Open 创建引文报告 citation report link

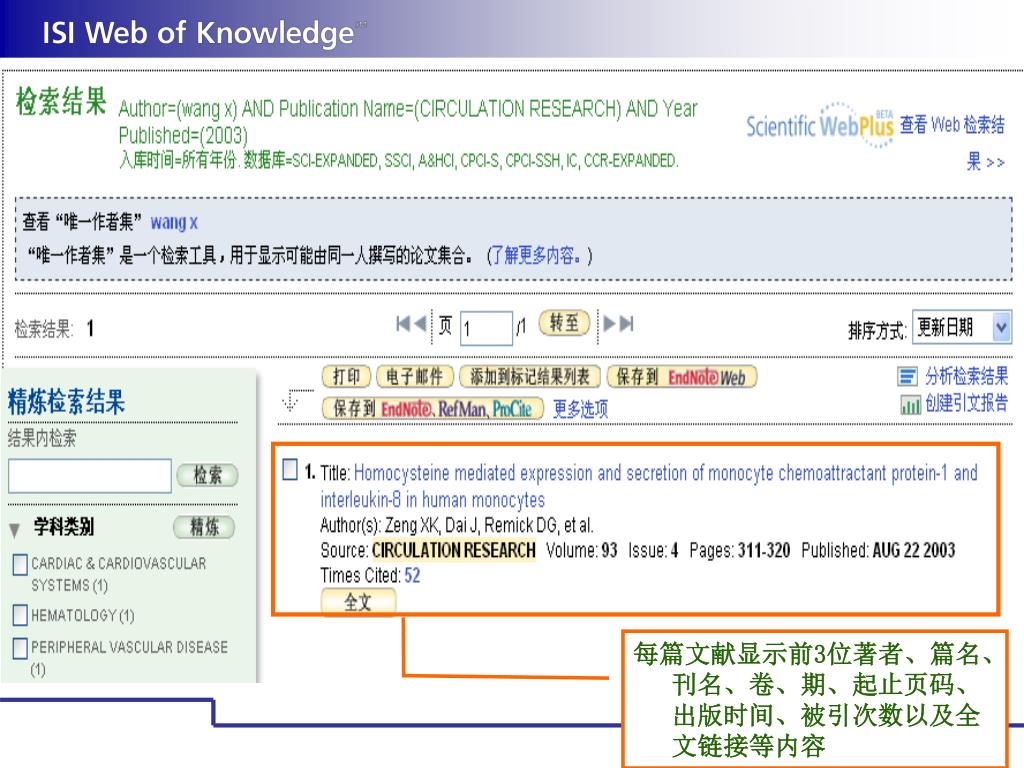[x=967, y=404]
